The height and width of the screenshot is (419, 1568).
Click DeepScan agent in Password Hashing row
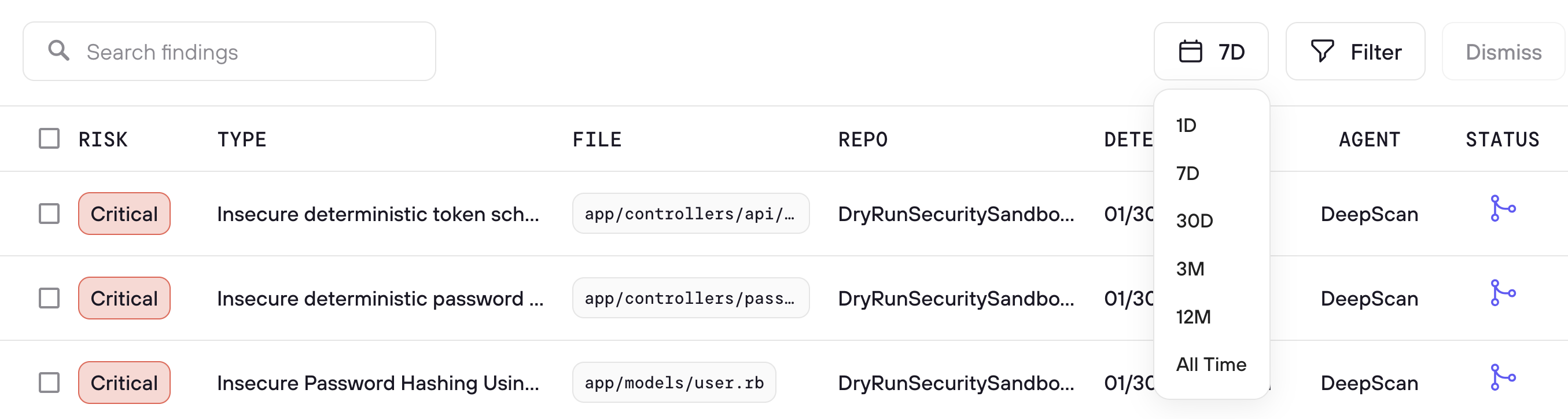(1369, 384)
